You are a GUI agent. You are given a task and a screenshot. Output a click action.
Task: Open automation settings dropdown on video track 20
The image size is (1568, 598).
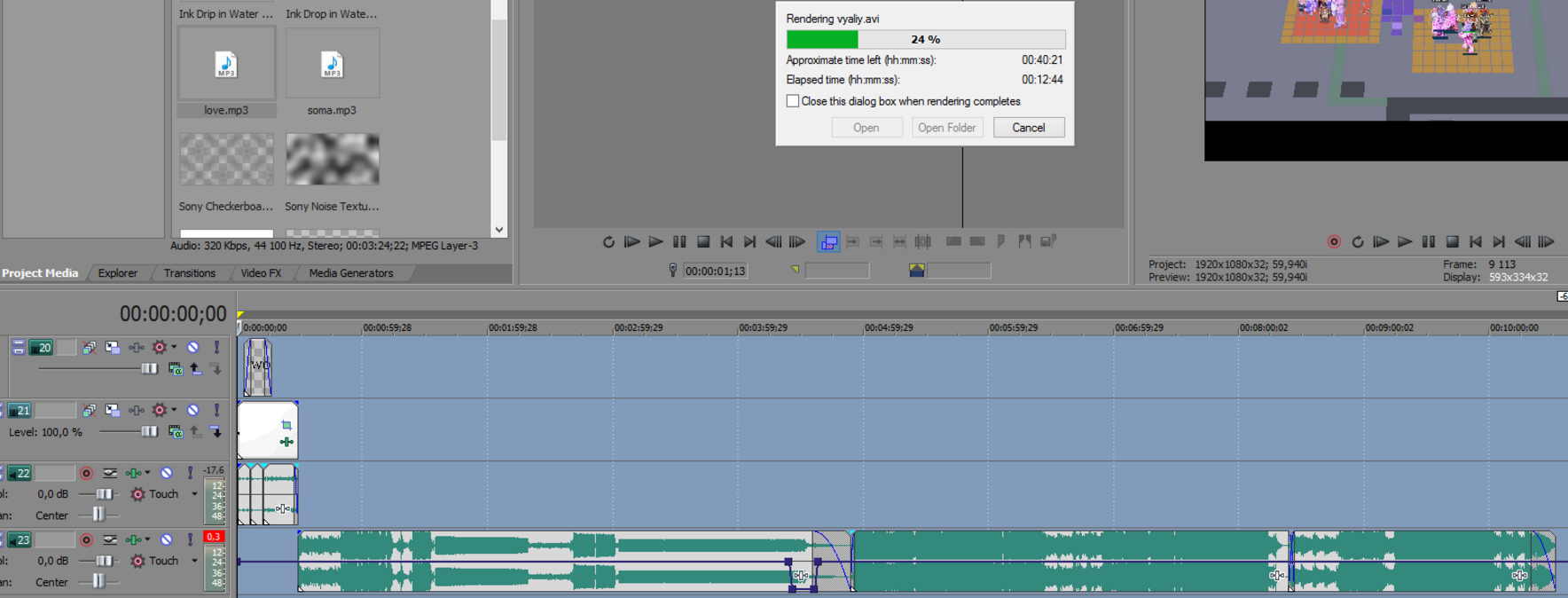174,348
